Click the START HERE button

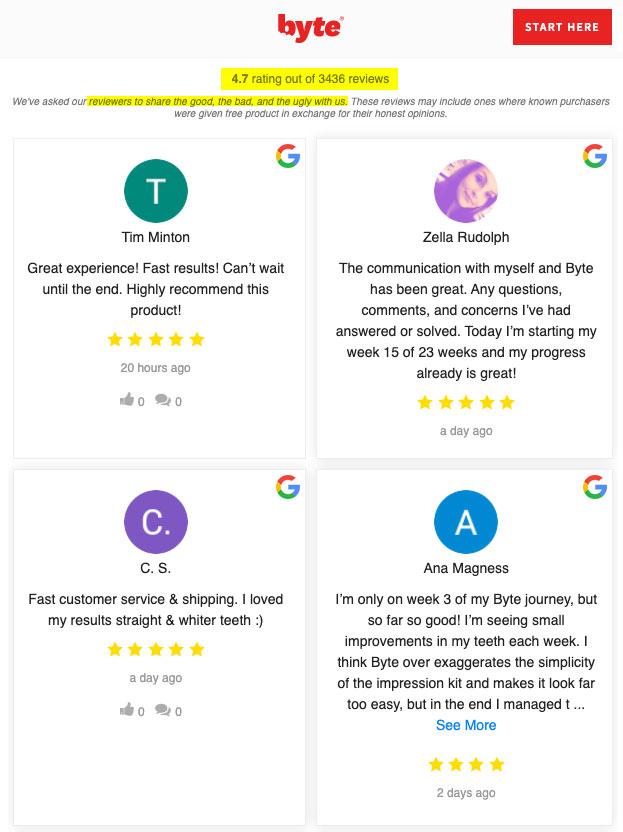562,27
